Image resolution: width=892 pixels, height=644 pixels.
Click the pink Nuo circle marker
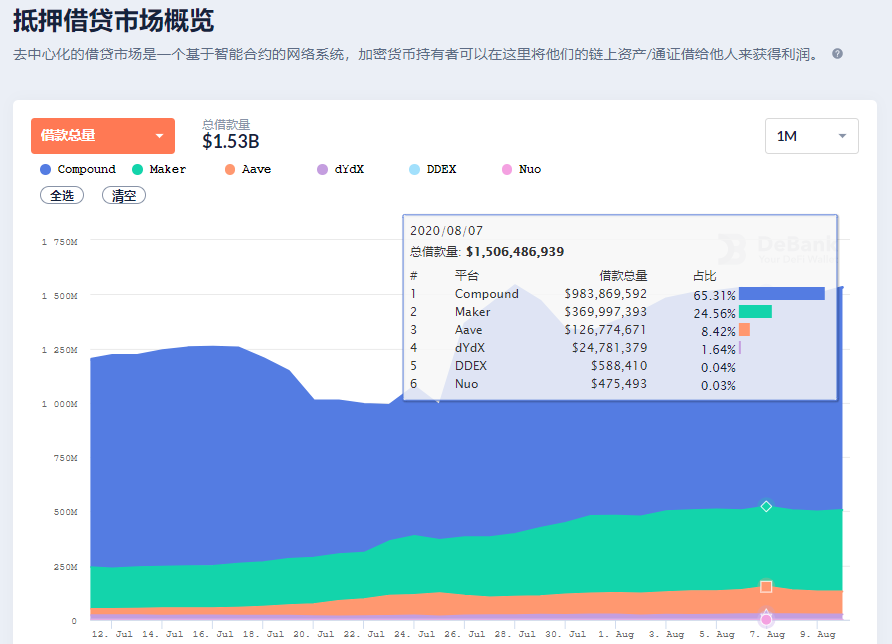coord(766,619)
